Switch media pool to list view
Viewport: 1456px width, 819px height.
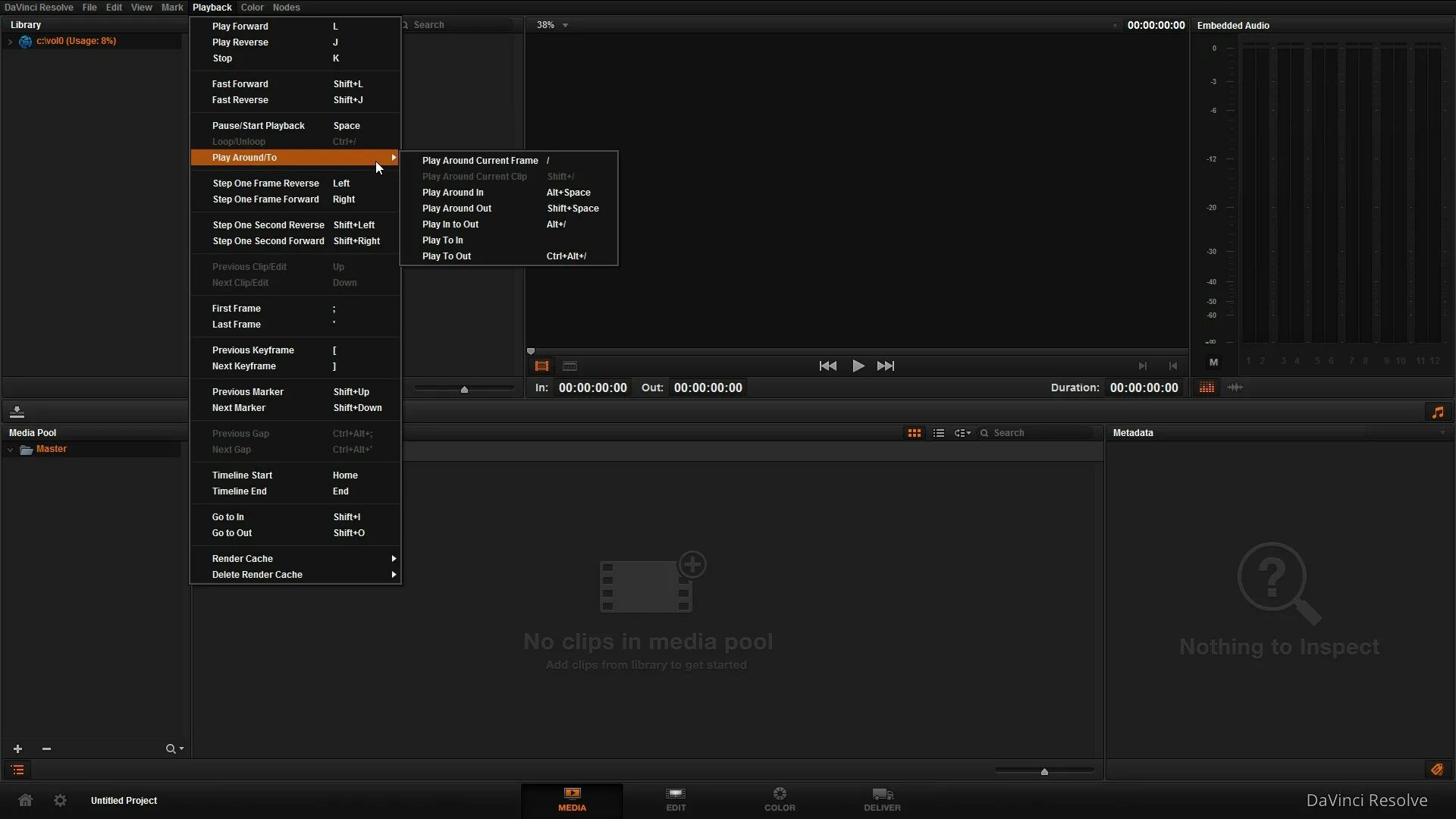click(x=939, y=433)
